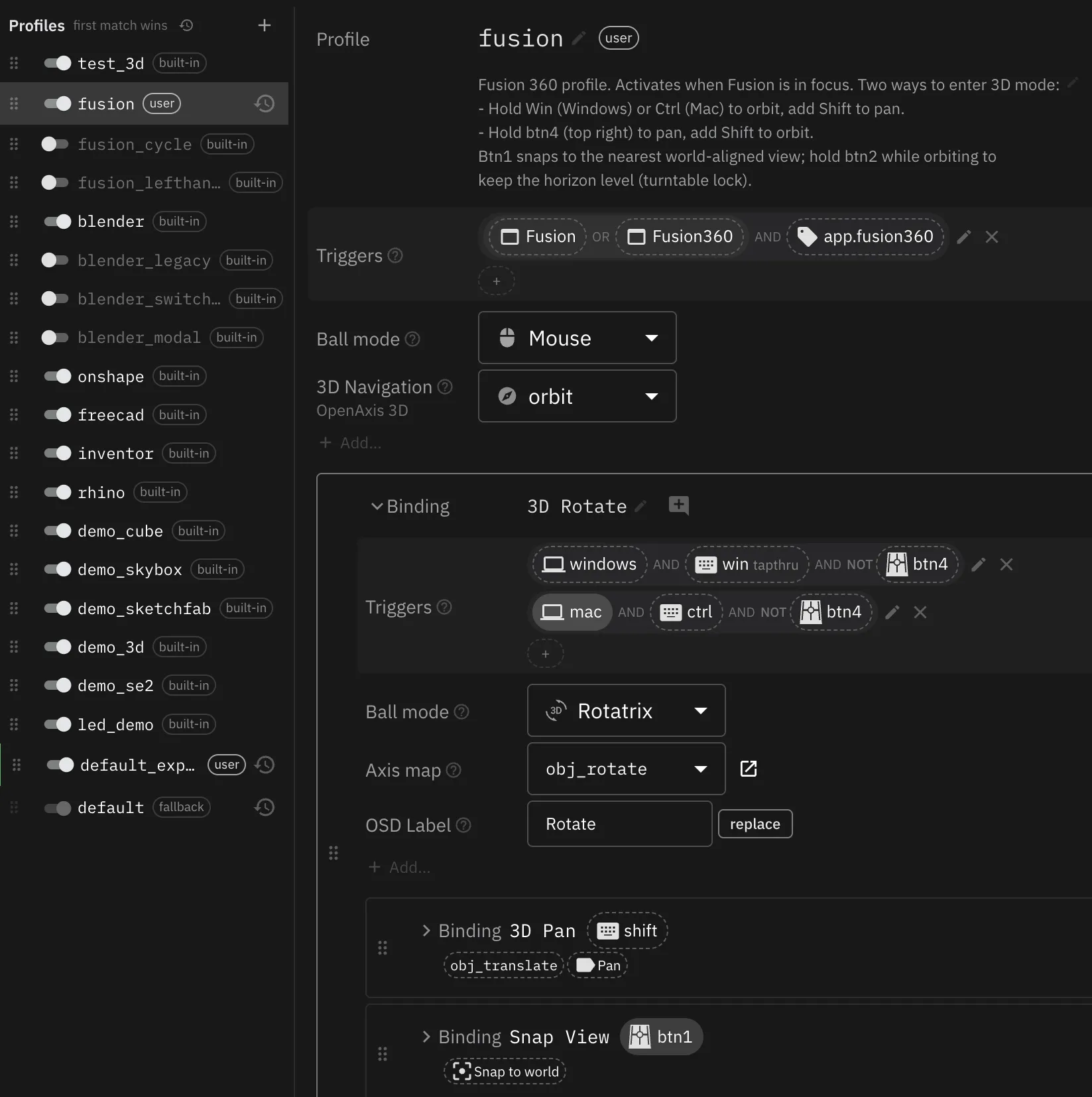Click Fusion360 window trigger chip
Screen dimensions: 1092x1097
tap(680, 237)
